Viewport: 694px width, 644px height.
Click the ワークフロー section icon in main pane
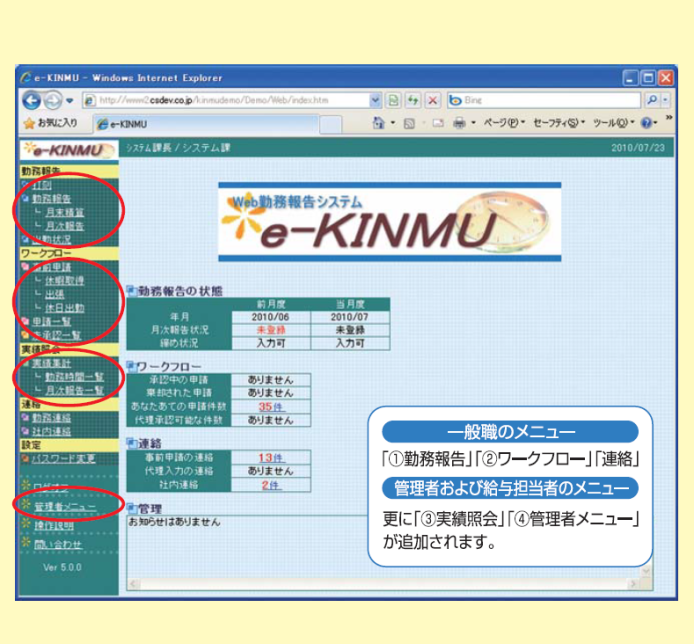click(131, 366)
